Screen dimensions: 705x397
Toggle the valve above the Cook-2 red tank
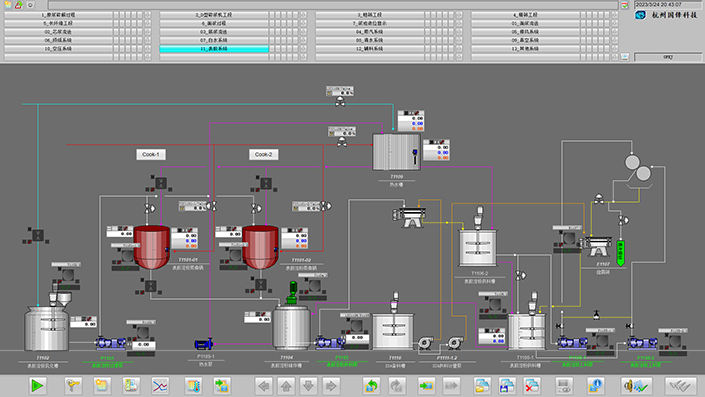point(256,208)
